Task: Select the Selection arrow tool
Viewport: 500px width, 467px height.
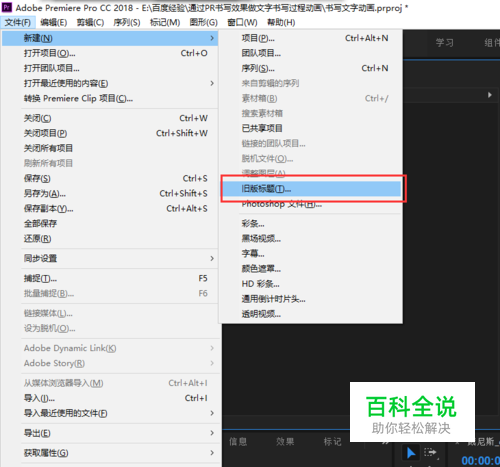Action: (411, 453)
